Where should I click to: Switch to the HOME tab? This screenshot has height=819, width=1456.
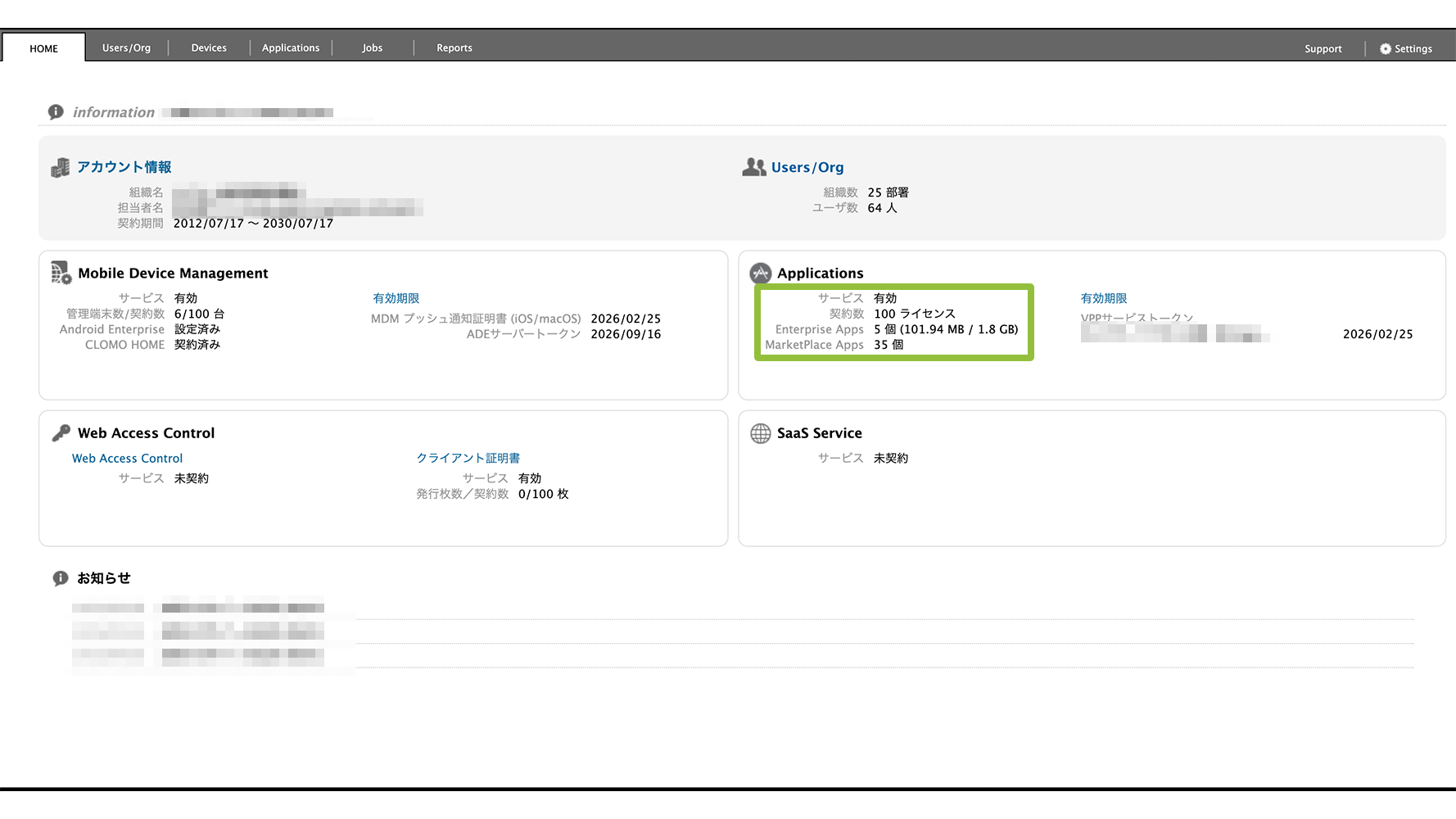[x=44, y=48]
